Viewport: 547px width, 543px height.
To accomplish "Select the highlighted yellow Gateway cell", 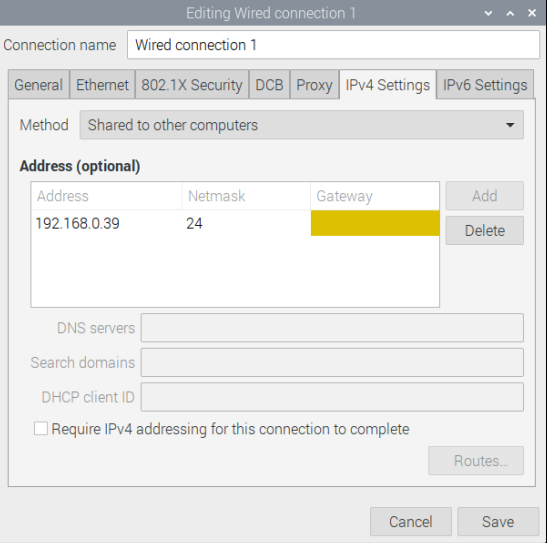I will pyautogui.click(x=375, y=223).
